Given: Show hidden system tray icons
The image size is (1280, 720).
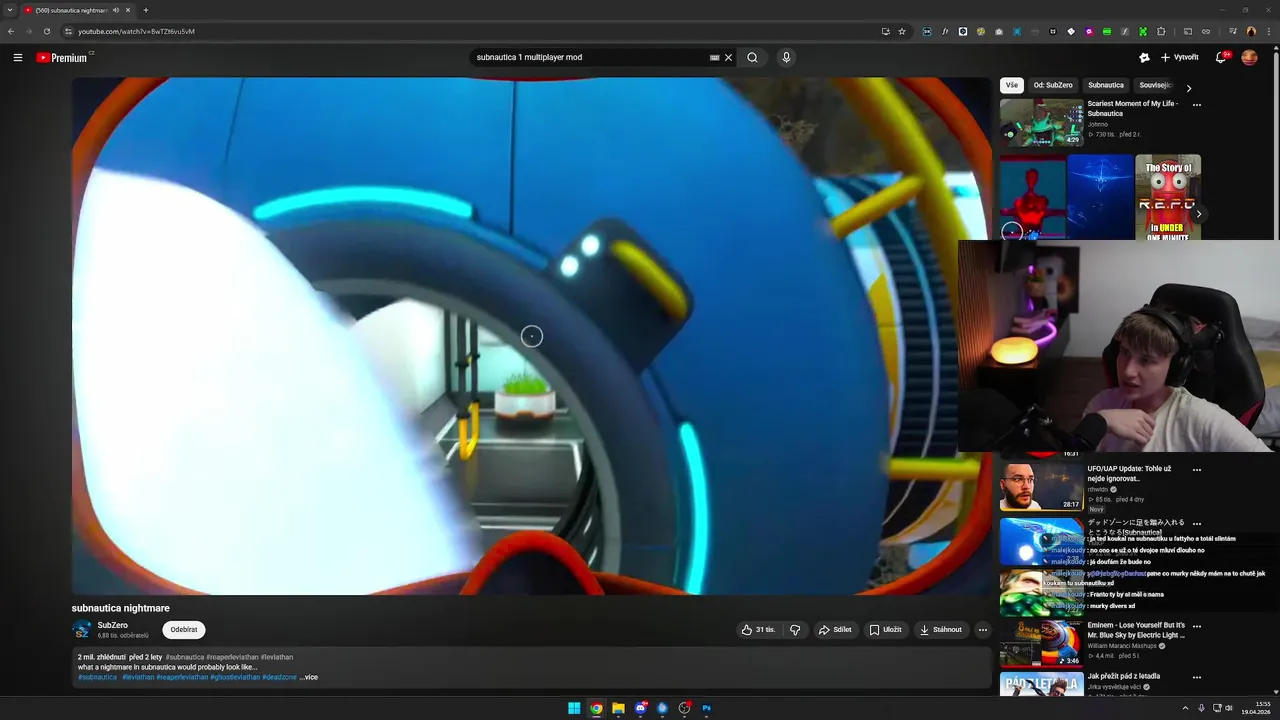Looking at the screenshot, I should pos(1185,708).
